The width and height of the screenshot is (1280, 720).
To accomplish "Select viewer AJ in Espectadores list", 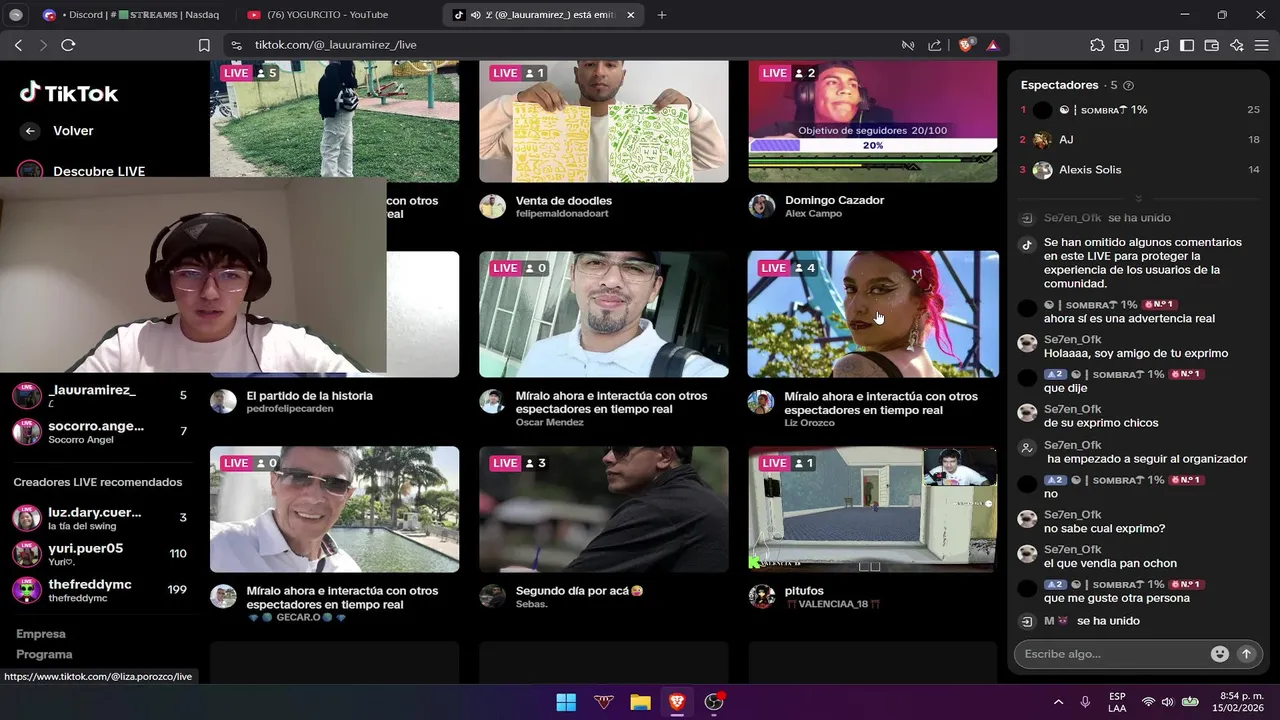I will point(1140,140).
